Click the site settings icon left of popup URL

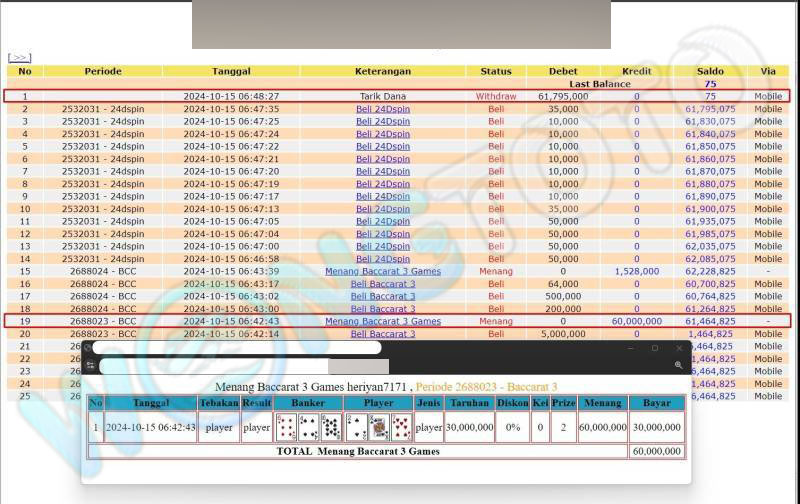click(90, 366)
